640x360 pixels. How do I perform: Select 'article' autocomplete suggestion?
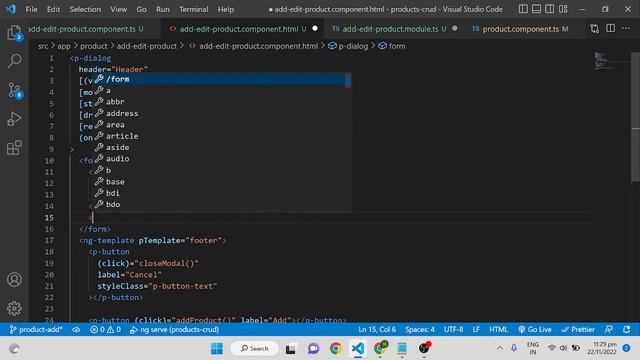222,136
